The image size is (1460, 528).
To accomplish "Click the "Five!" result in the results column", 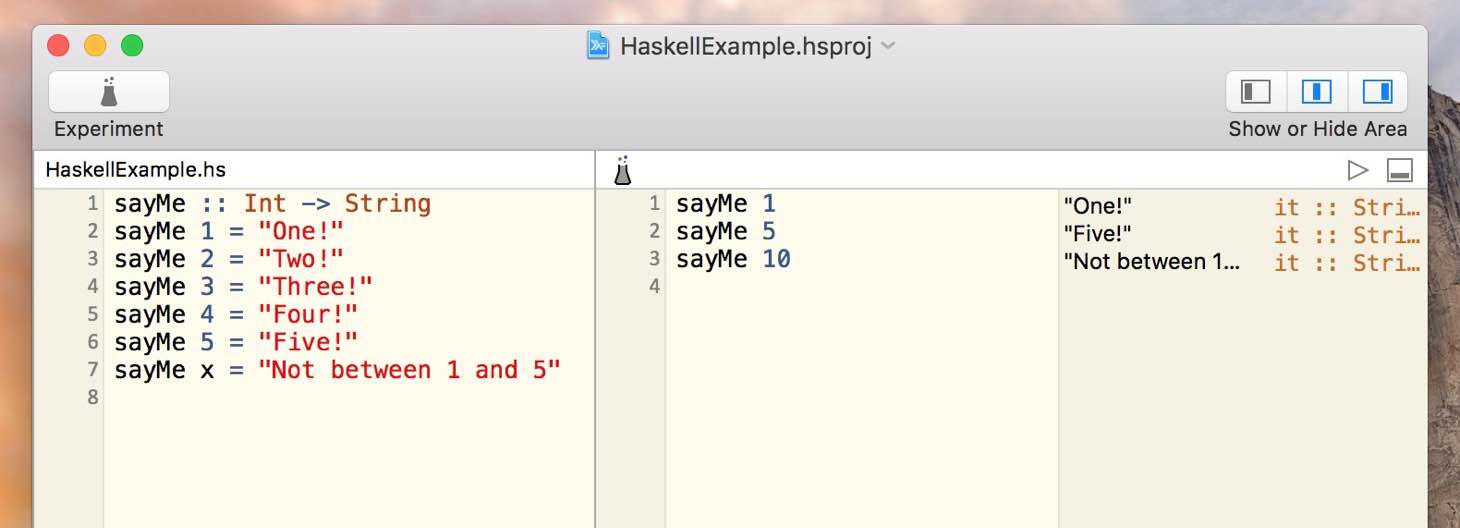I will pyautogui.click(x=1097, y=234).
